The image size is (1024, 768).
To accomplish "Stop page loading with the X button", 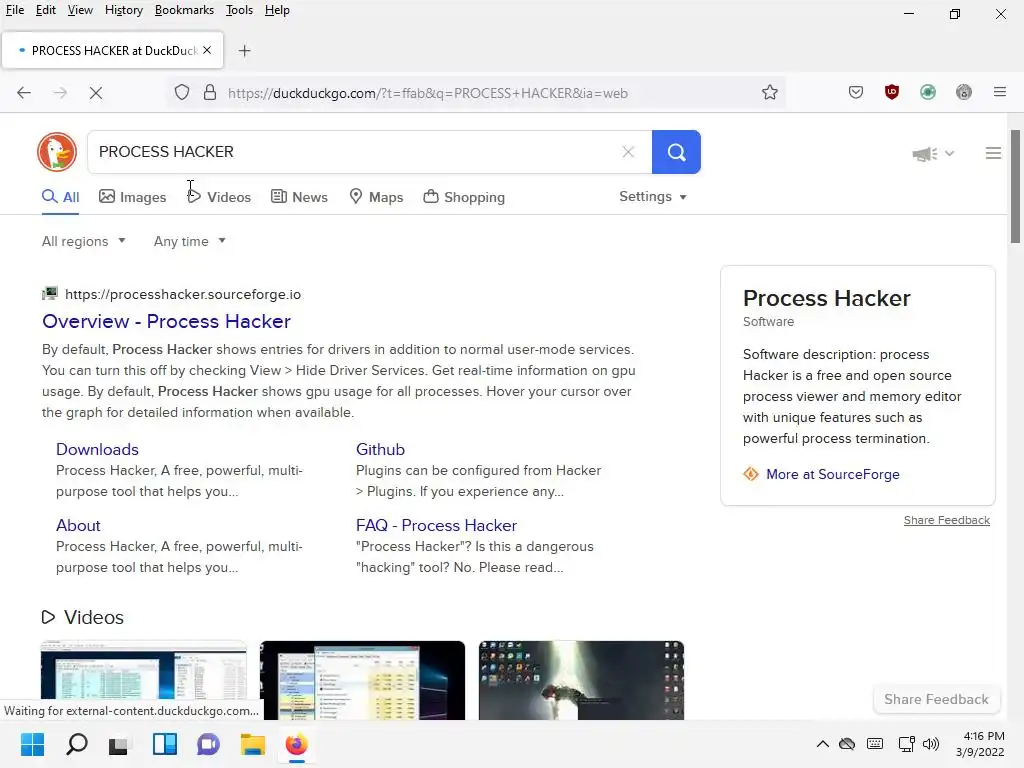I will point(96,93).
